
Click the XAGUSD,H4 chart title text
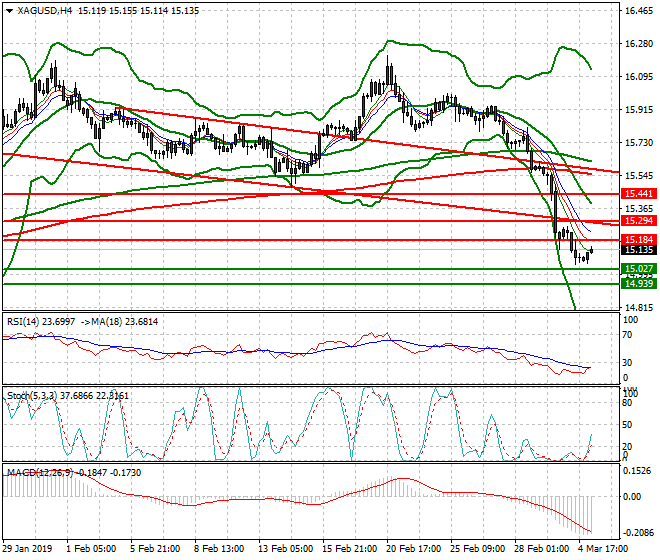[x=45, y=11]
